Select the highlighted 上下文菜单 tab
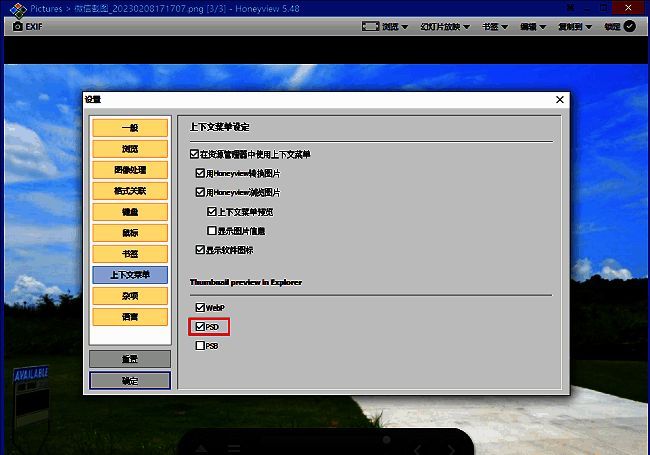650x455 pixels. [130, 275]
